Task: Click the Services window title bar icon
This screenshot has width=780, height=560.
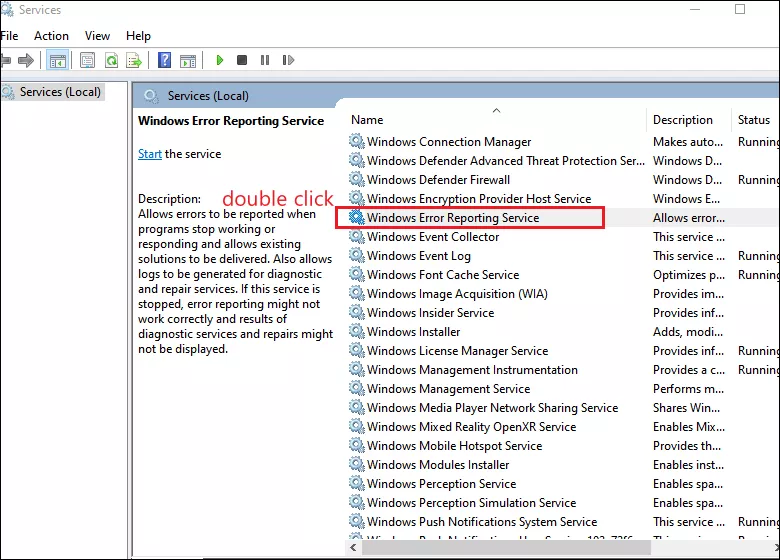Action: (x=7, y=9)
